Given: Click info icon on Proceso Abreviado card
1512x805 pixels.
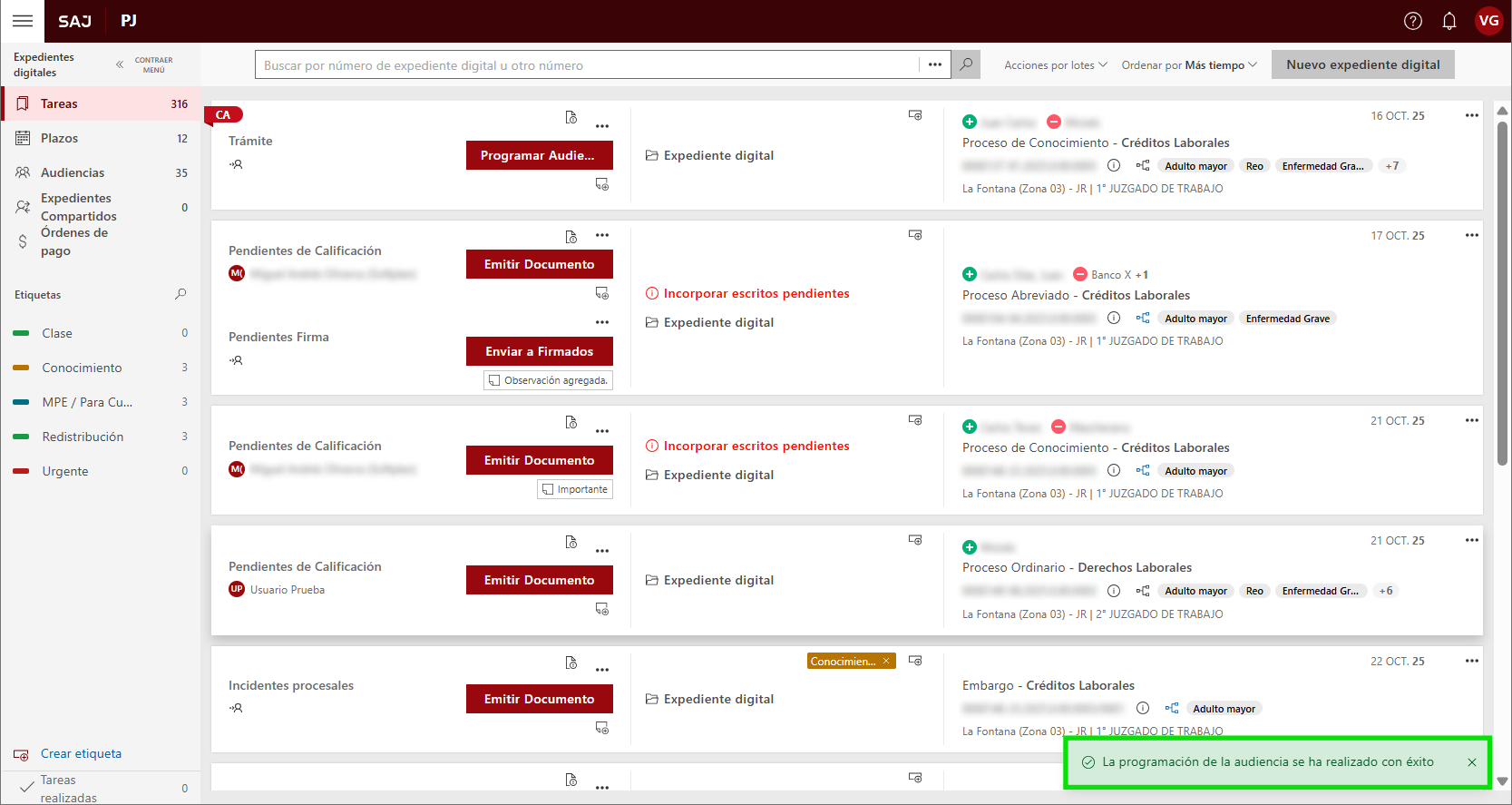Looking at the screenshot, I should tap(1114, 319).
